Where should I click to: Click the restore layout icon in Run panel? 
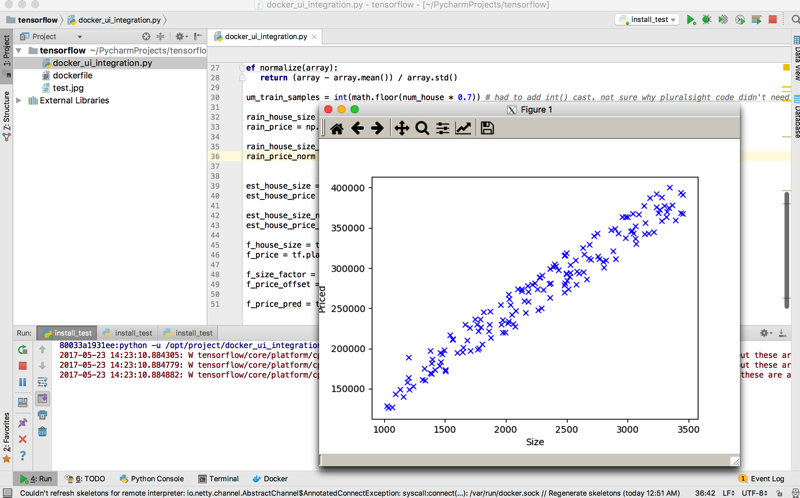coord(22,402)
